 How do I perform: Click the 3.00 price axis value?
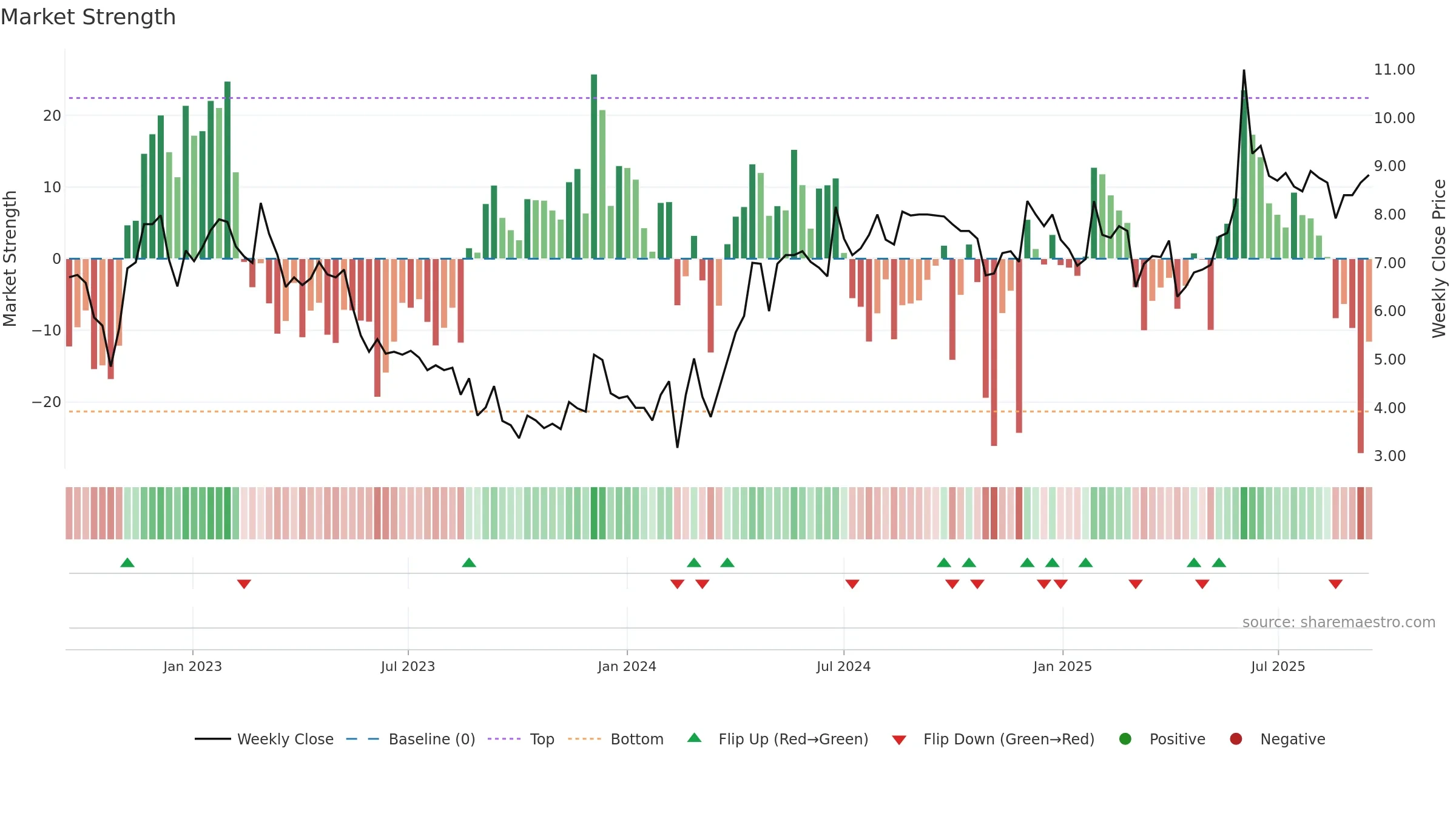tap(1389, 456)
